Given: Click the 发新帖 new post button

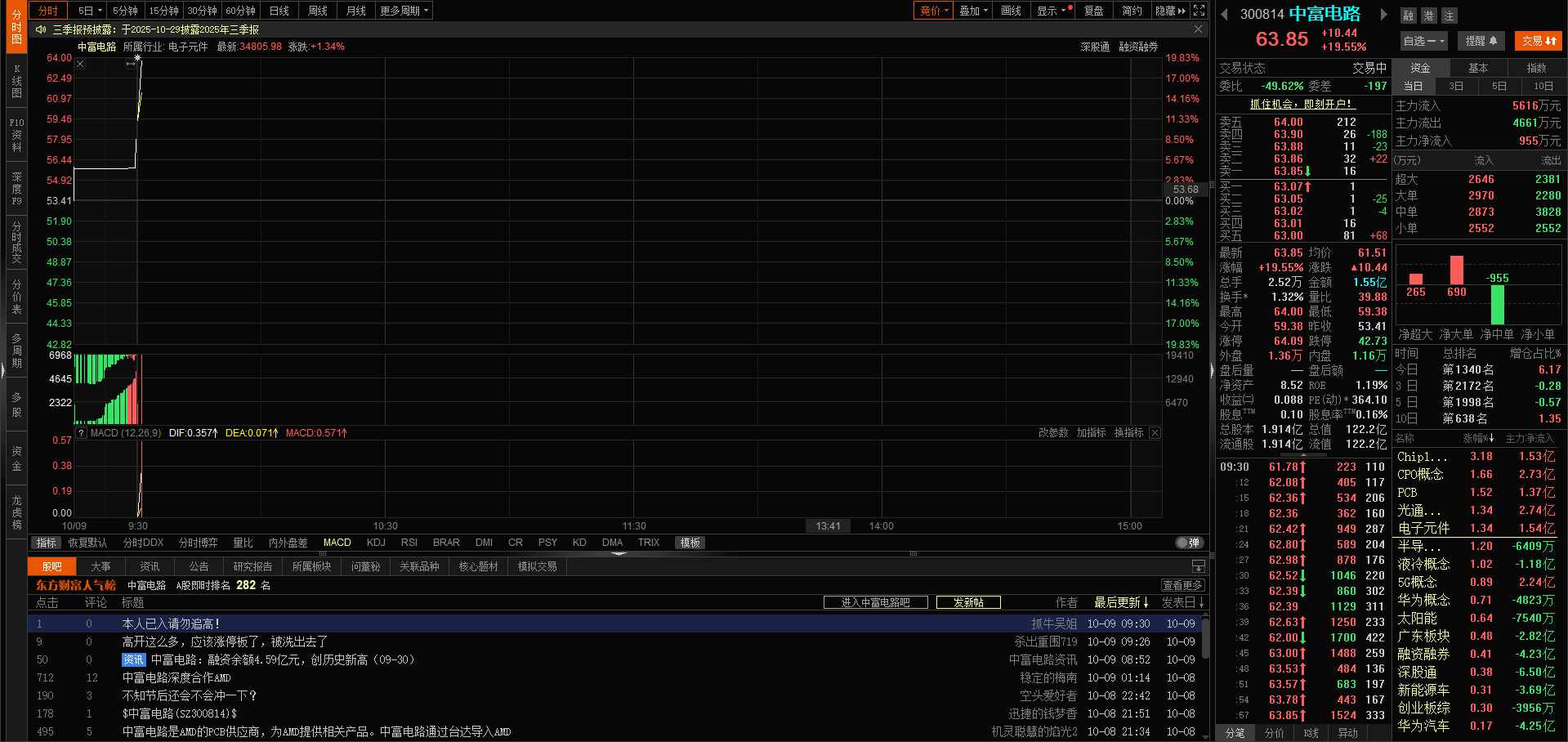Looking at the screenshot, I should click(x=968, y=602).
